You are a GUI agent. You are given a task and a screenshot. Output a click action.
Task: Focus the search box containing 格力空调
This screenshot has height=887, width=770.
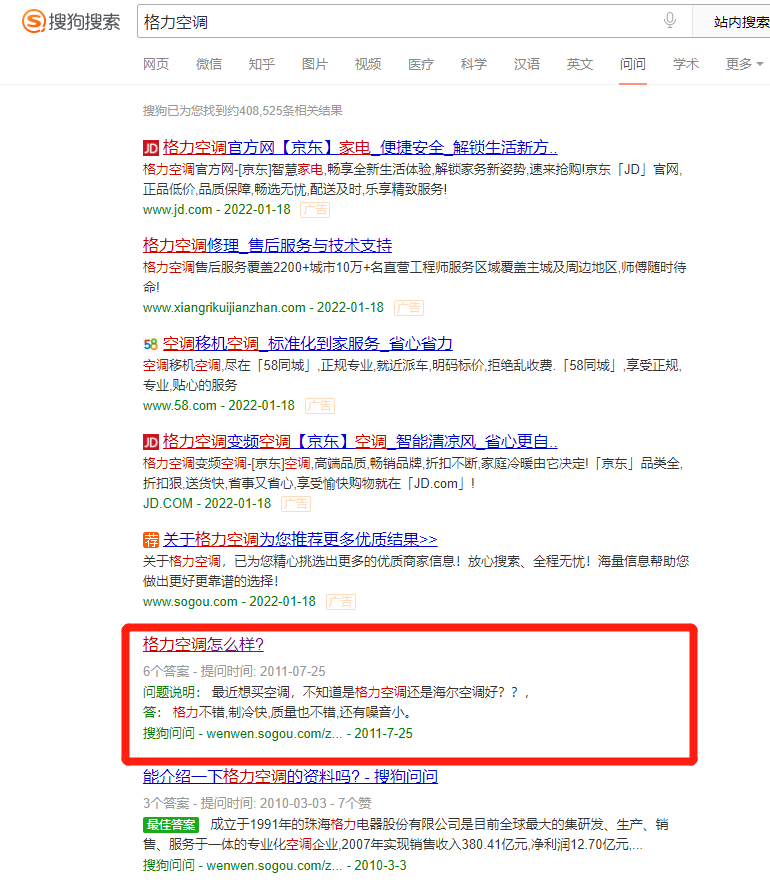pos(415,21)
